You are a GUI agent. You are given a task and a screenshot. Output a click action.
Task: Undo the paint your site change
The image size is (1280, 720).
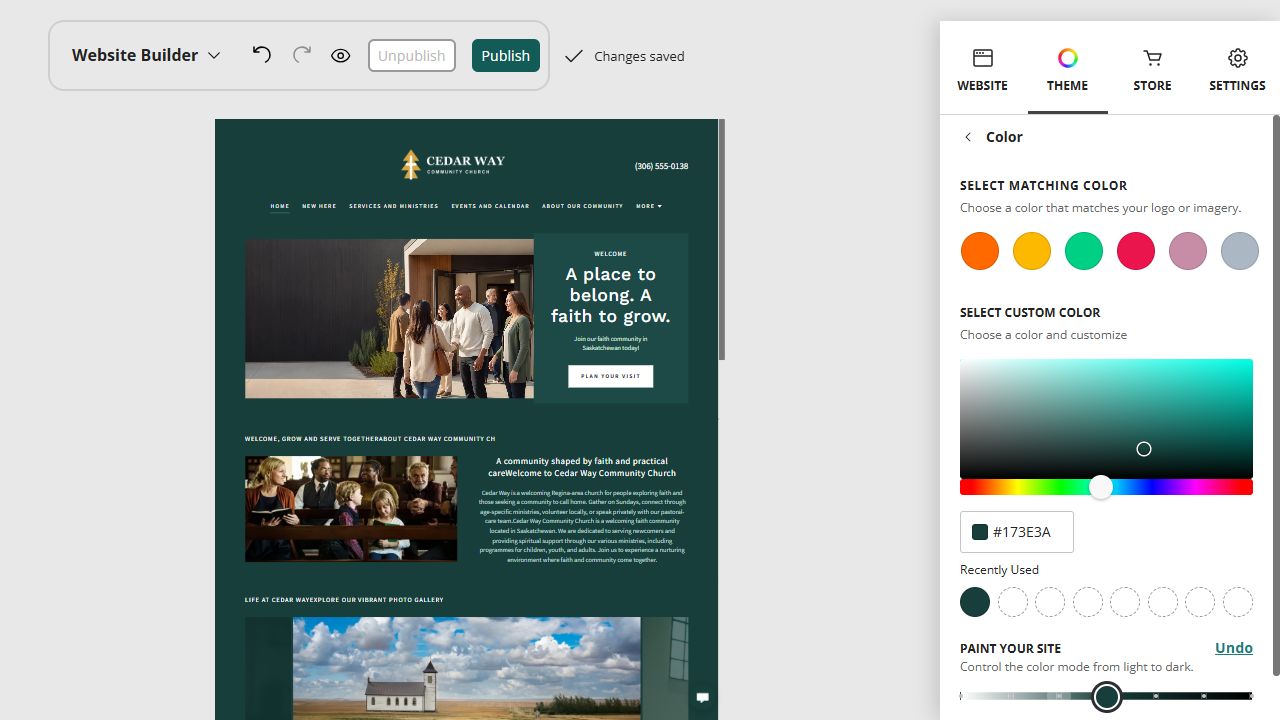tap(1234, 648)
